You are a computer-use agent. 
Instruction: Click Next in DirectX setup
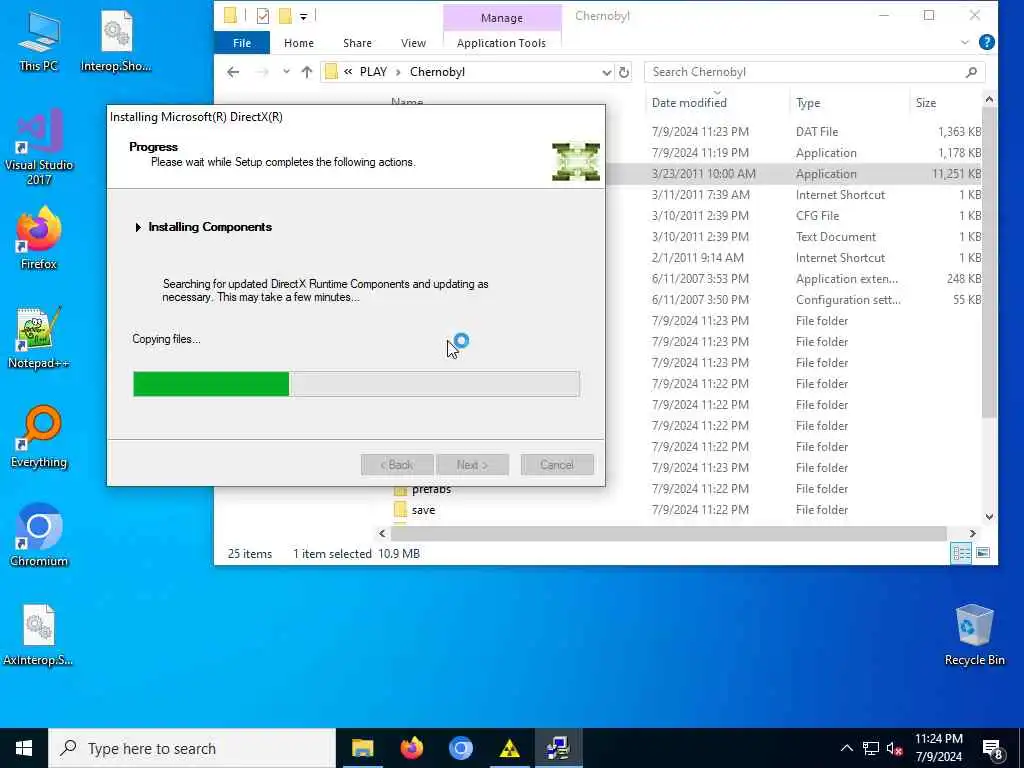click(x=472, y=465)
